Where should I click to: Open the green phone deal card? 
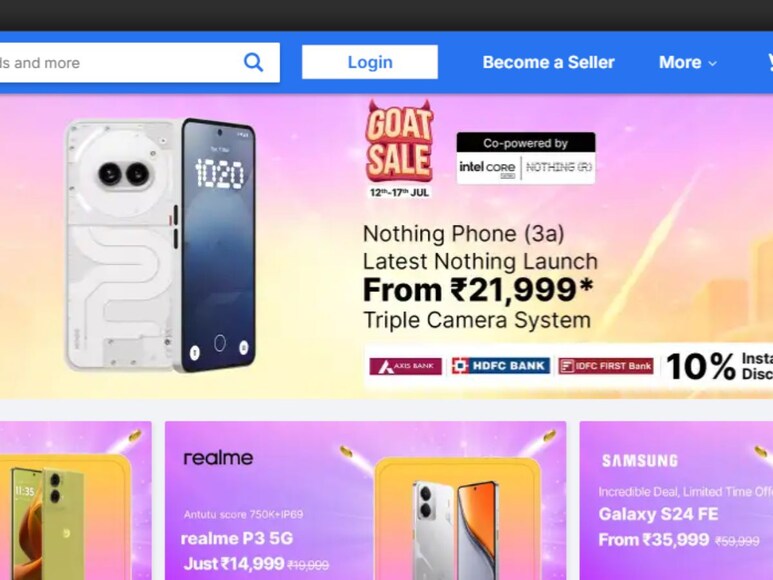[75, 500]
